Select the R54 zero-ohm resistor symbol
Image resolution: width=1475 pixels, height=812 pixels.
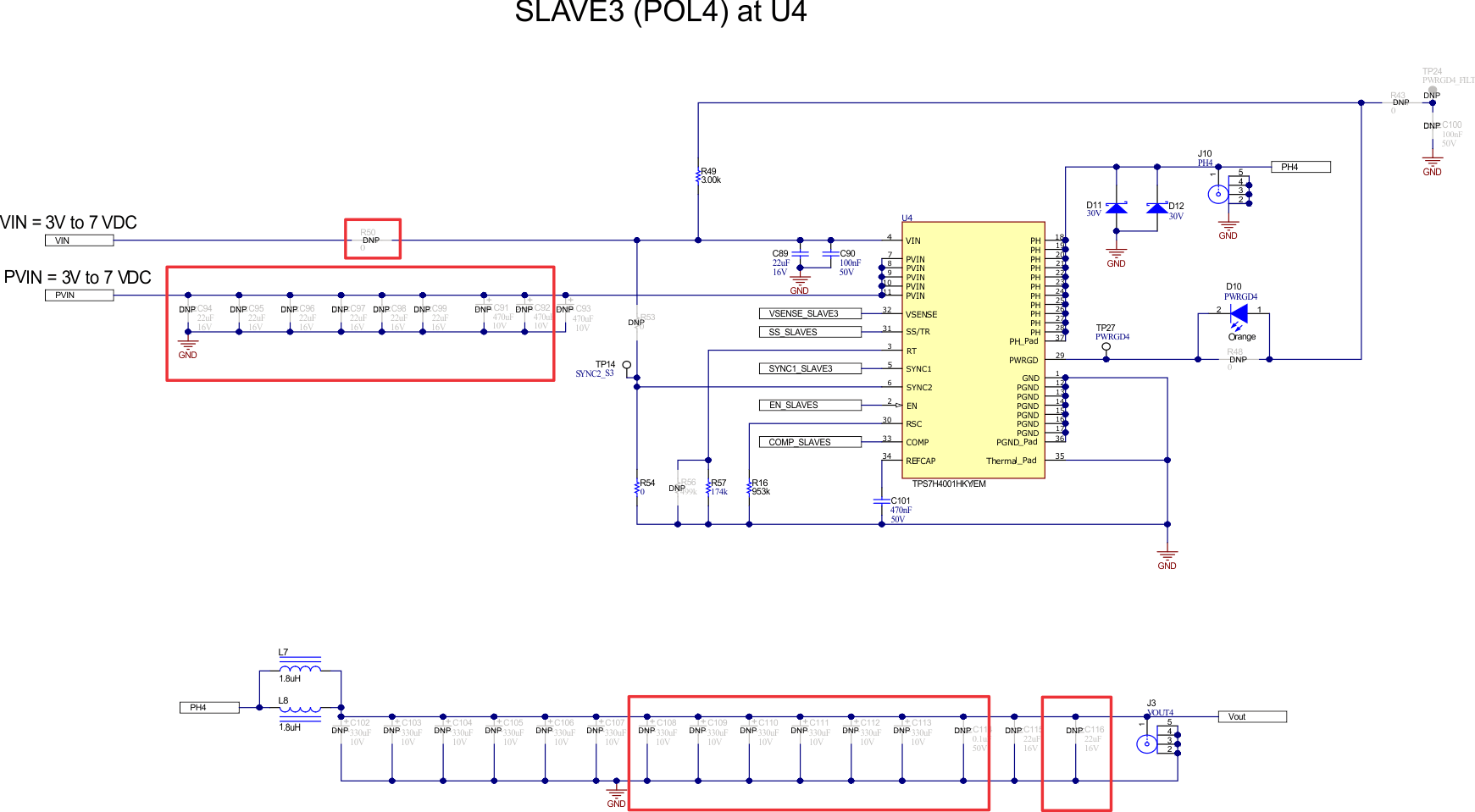click(x=637, y=488)
